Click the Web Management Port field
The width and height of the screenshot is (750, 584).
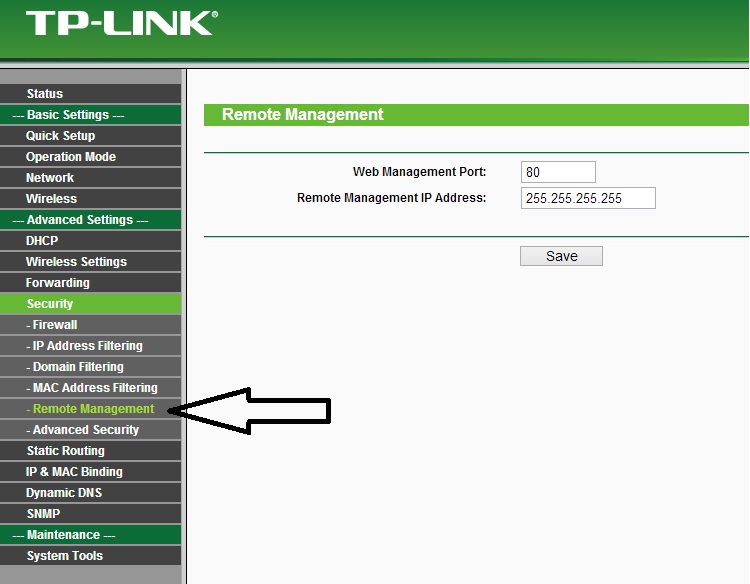[558, 172]
